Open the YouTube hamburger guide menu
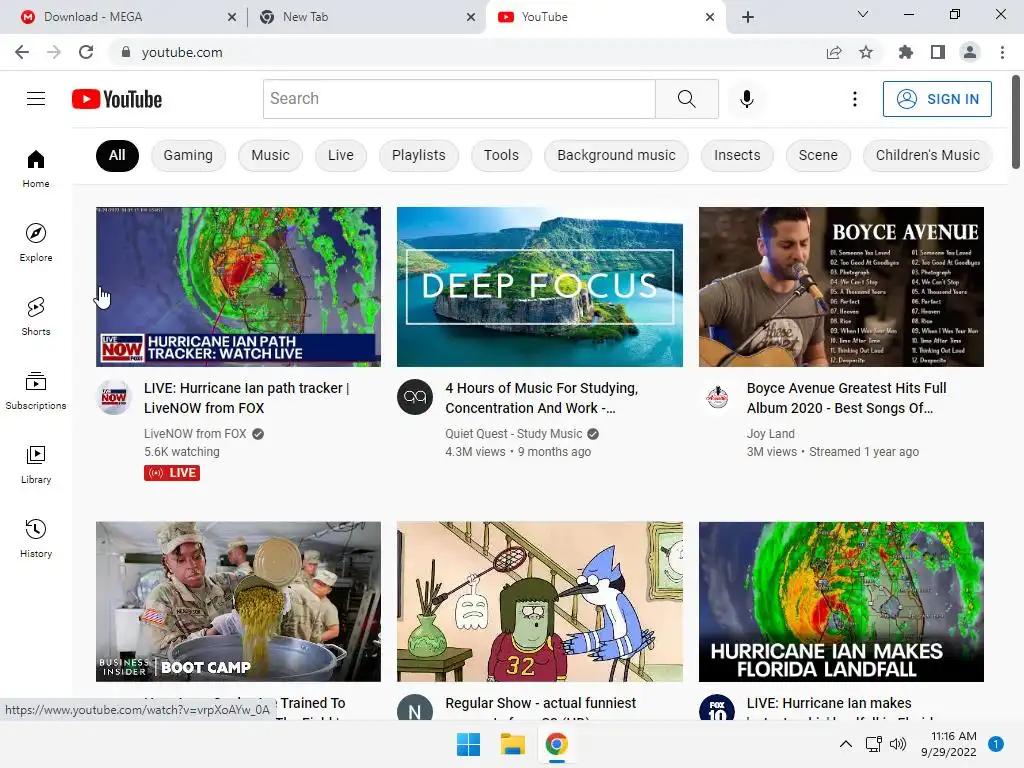The width and height of the screenshot is (1024, 768). tap(36, 99)
